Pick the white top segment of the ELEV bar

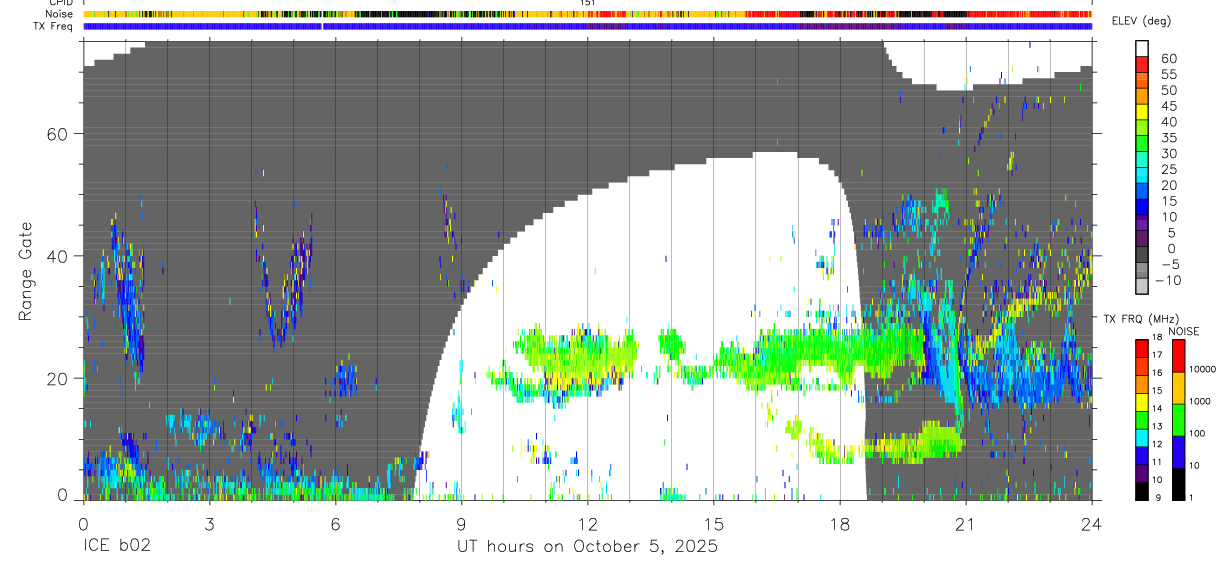tap(1142, 47)
